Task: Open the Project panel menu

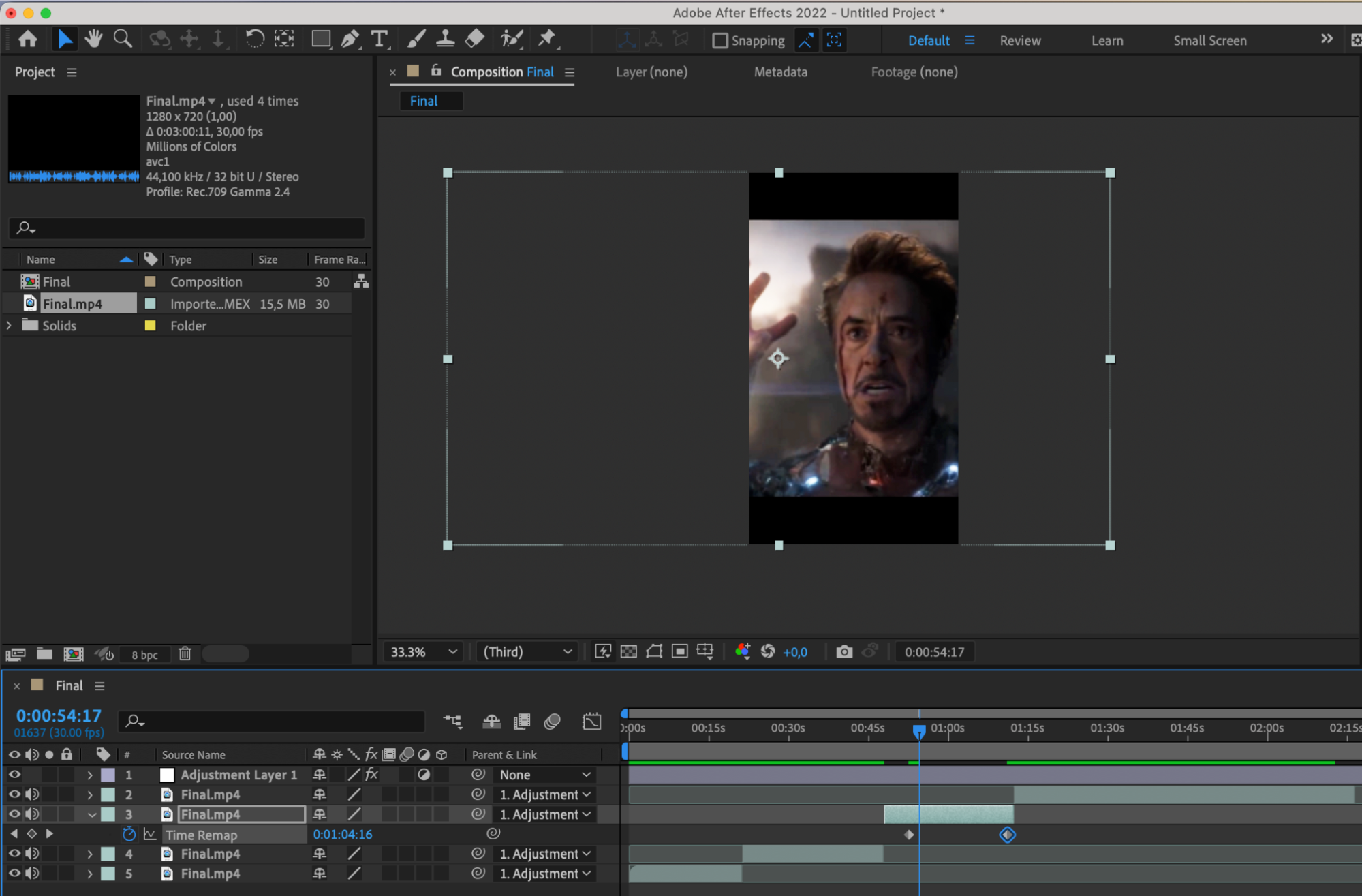Action: (x=72, y=72)
